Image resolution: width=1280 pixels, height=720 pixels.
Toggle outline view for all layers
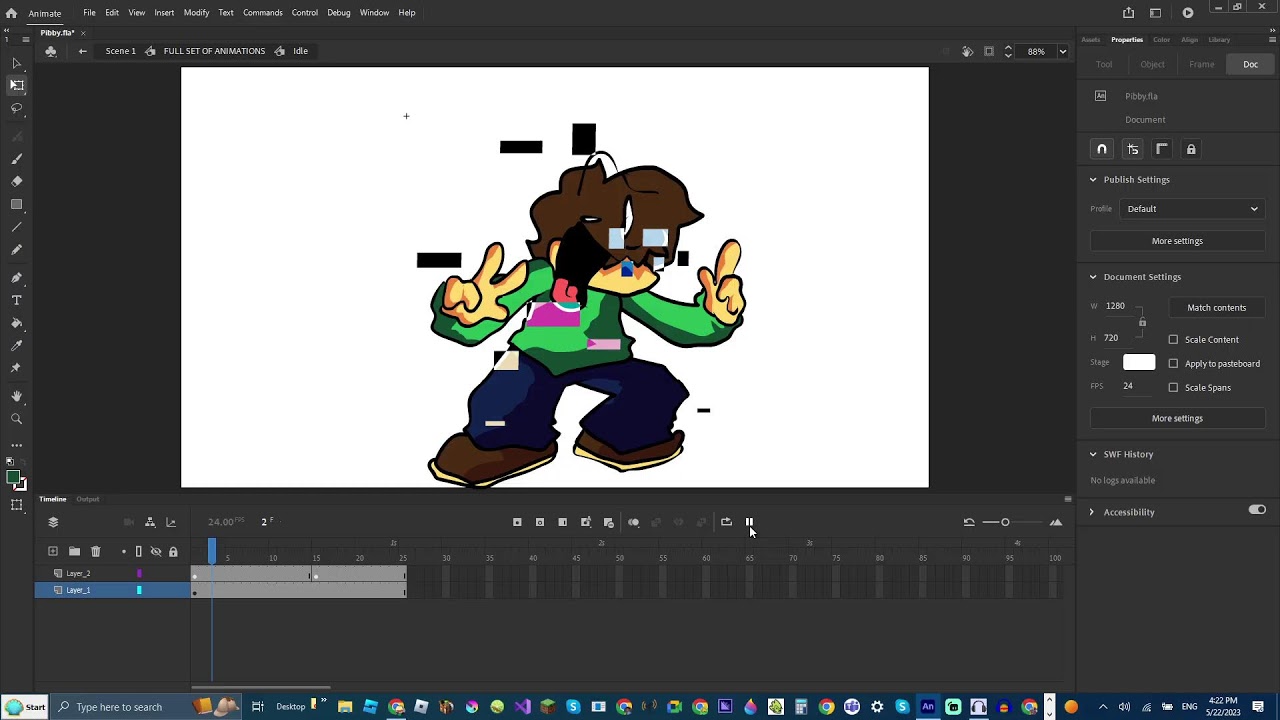(139, 551)
